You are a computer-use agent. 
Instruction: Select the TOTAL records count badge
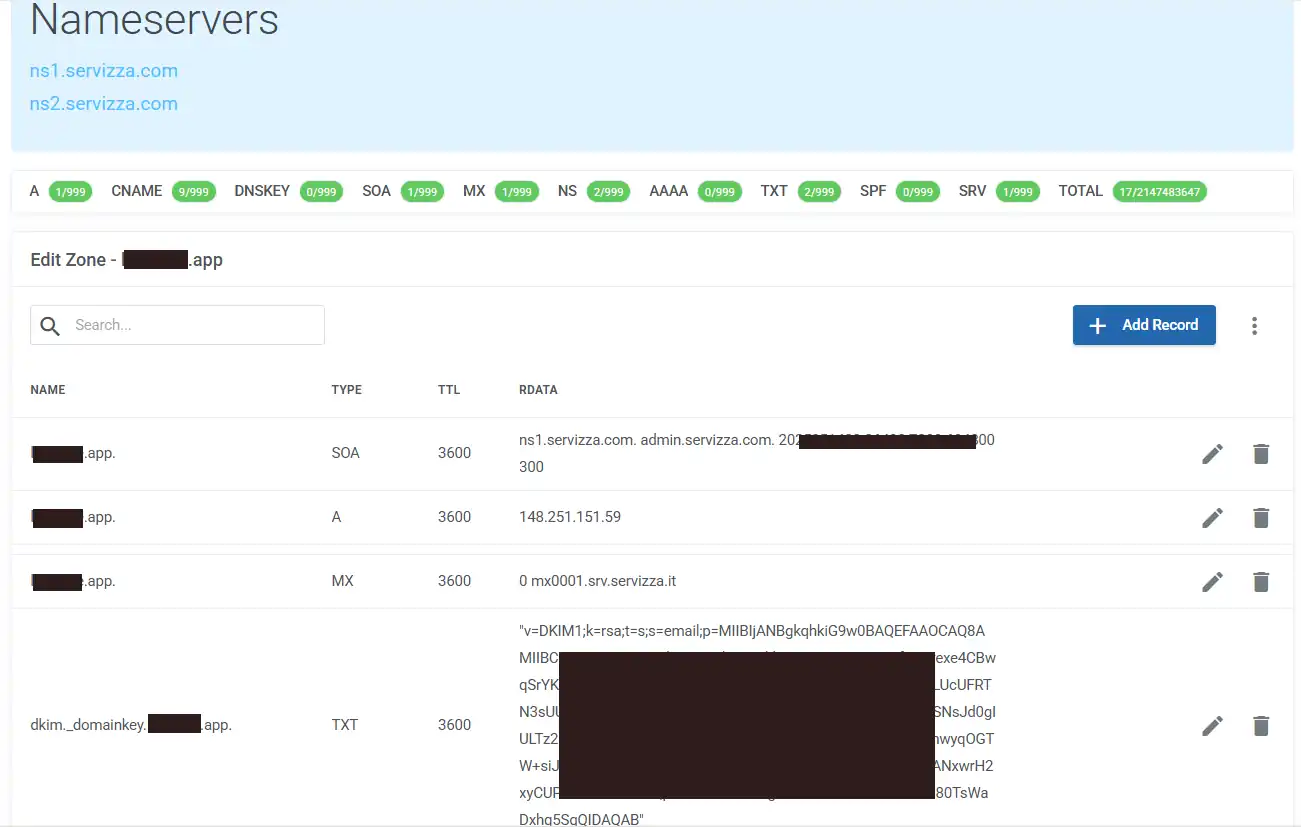[x=1159, y=191]
